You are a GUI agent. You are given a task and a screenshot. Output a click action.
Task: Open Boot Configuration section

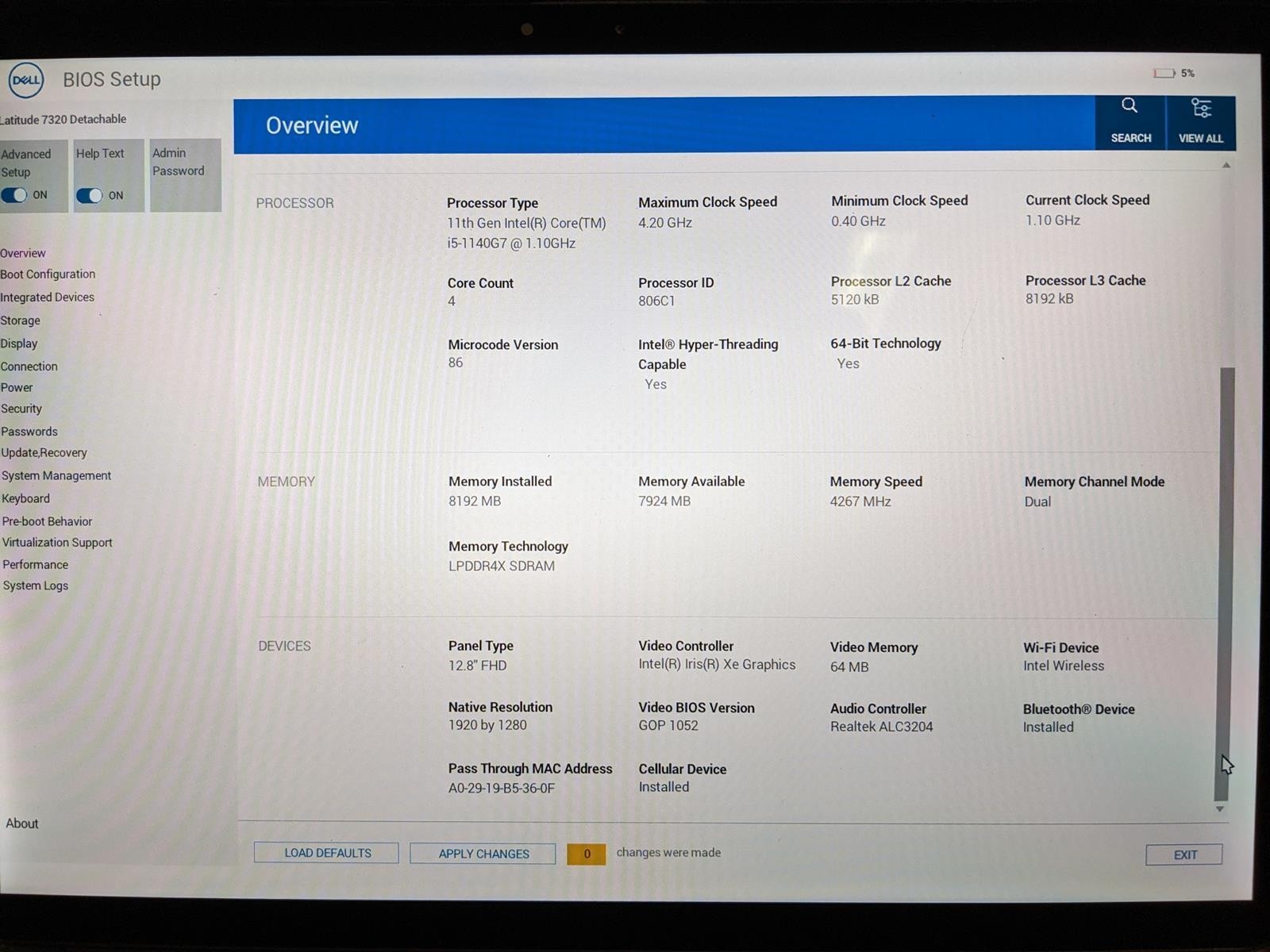pos(48,274)
